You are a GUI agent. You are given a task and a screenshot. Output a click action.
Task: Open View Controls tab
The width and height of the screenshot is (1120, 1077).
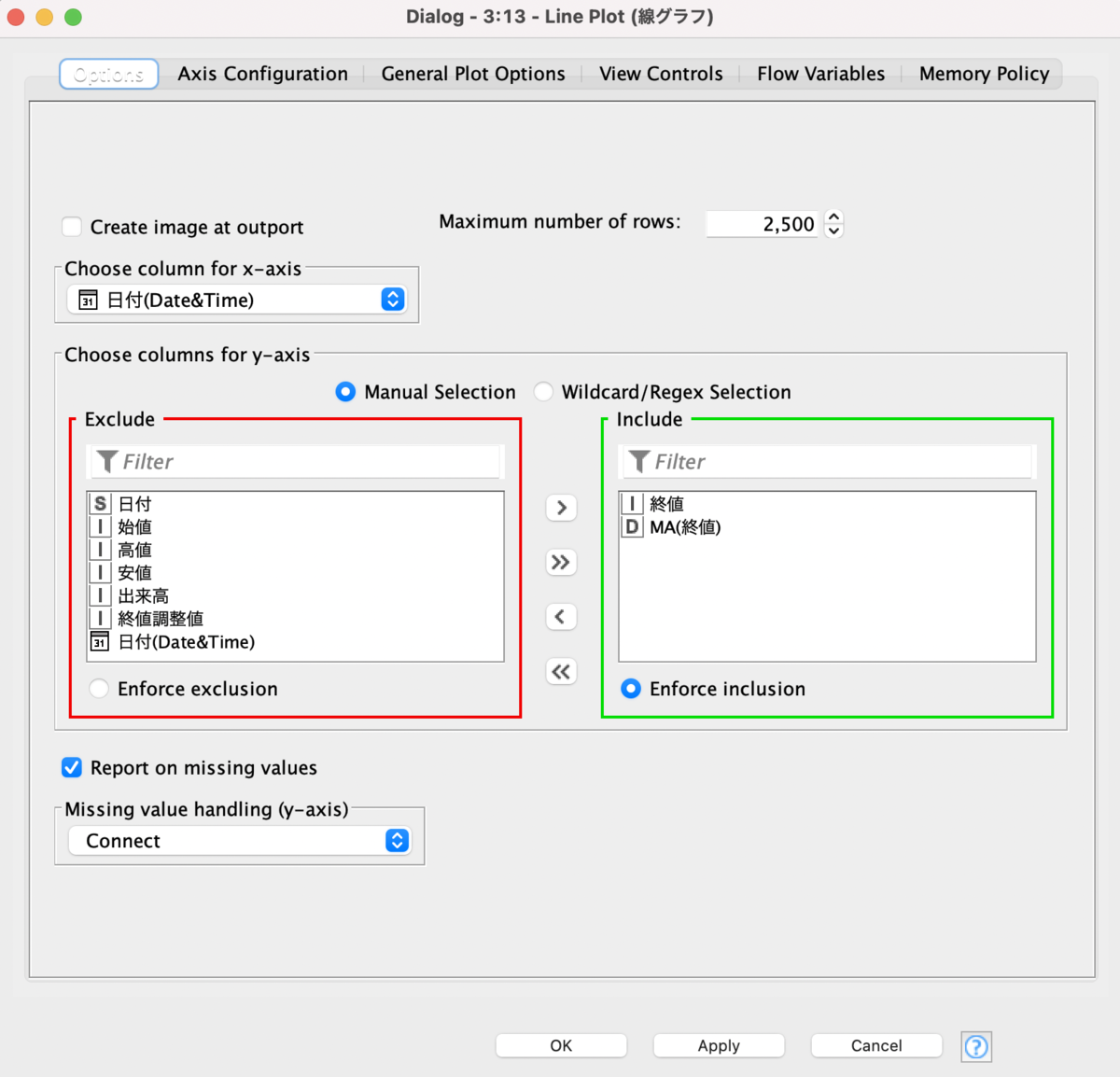tap(661, 74)
